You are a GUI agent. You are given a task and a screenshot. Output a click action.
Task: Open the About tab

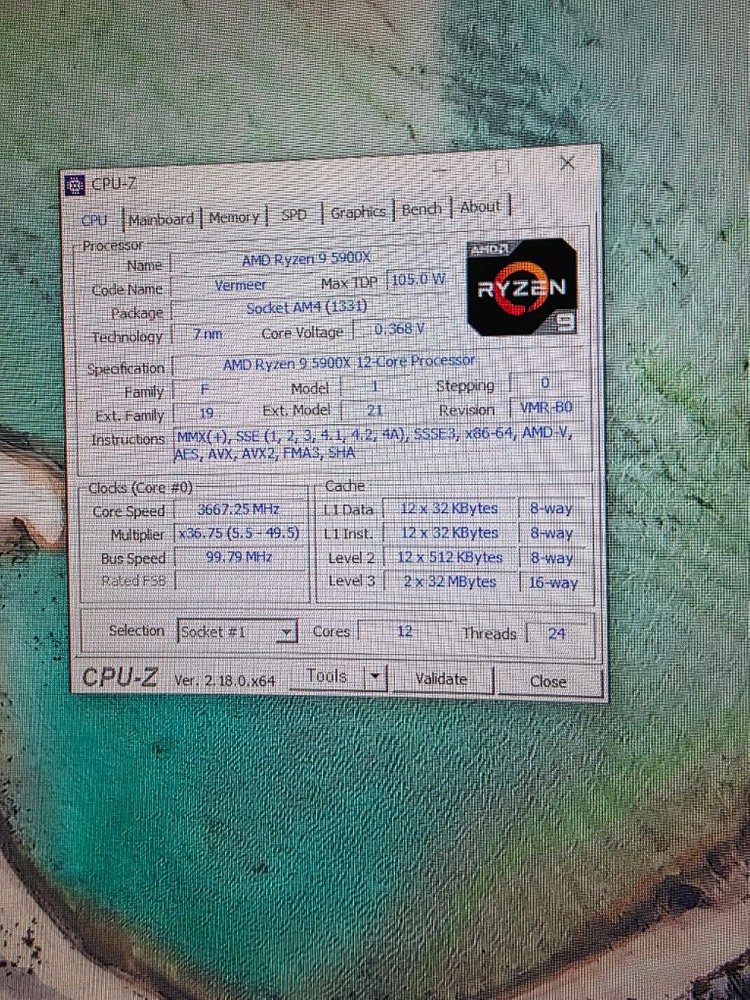click(480, 207)
